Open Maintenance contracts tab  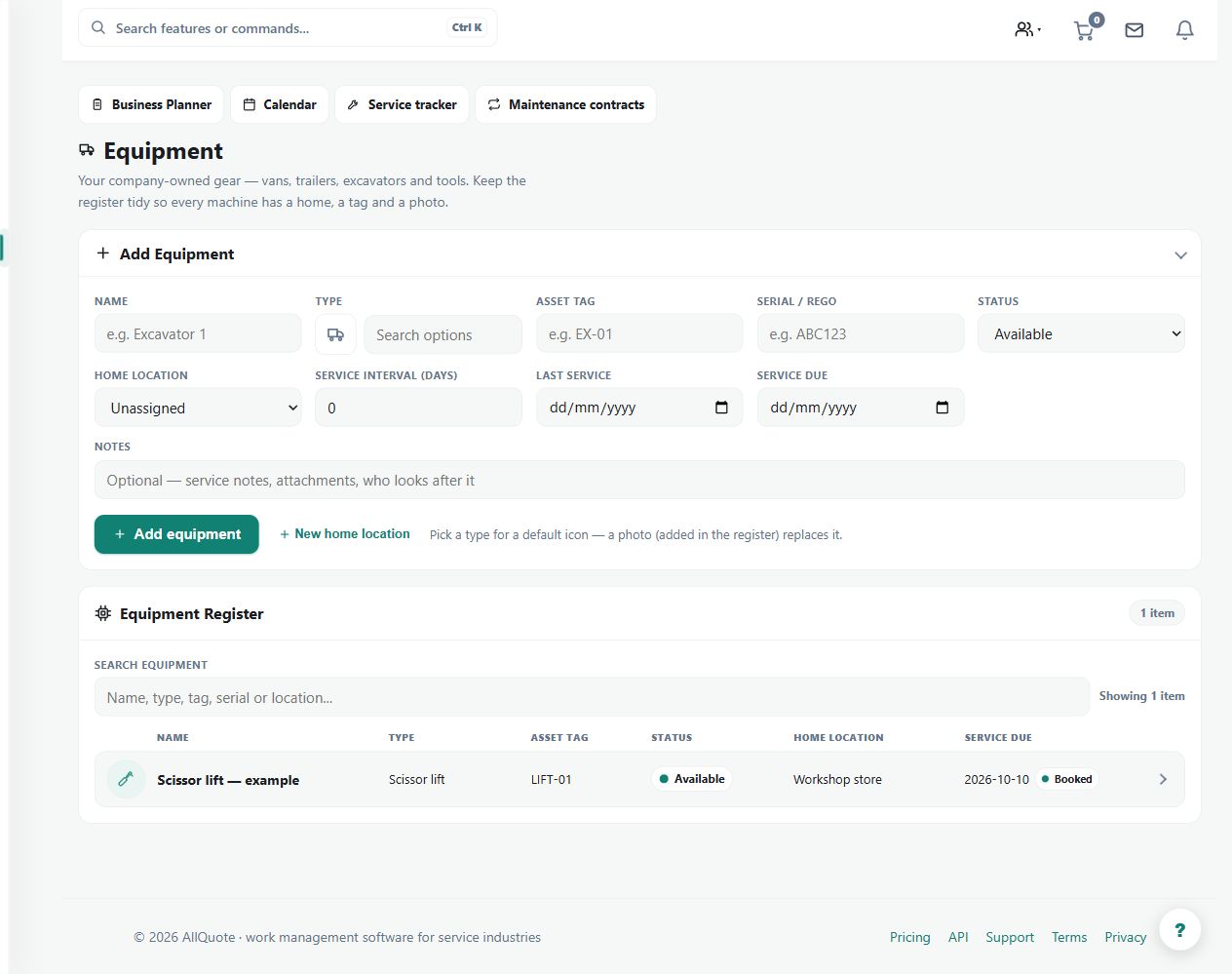[566, 104]
